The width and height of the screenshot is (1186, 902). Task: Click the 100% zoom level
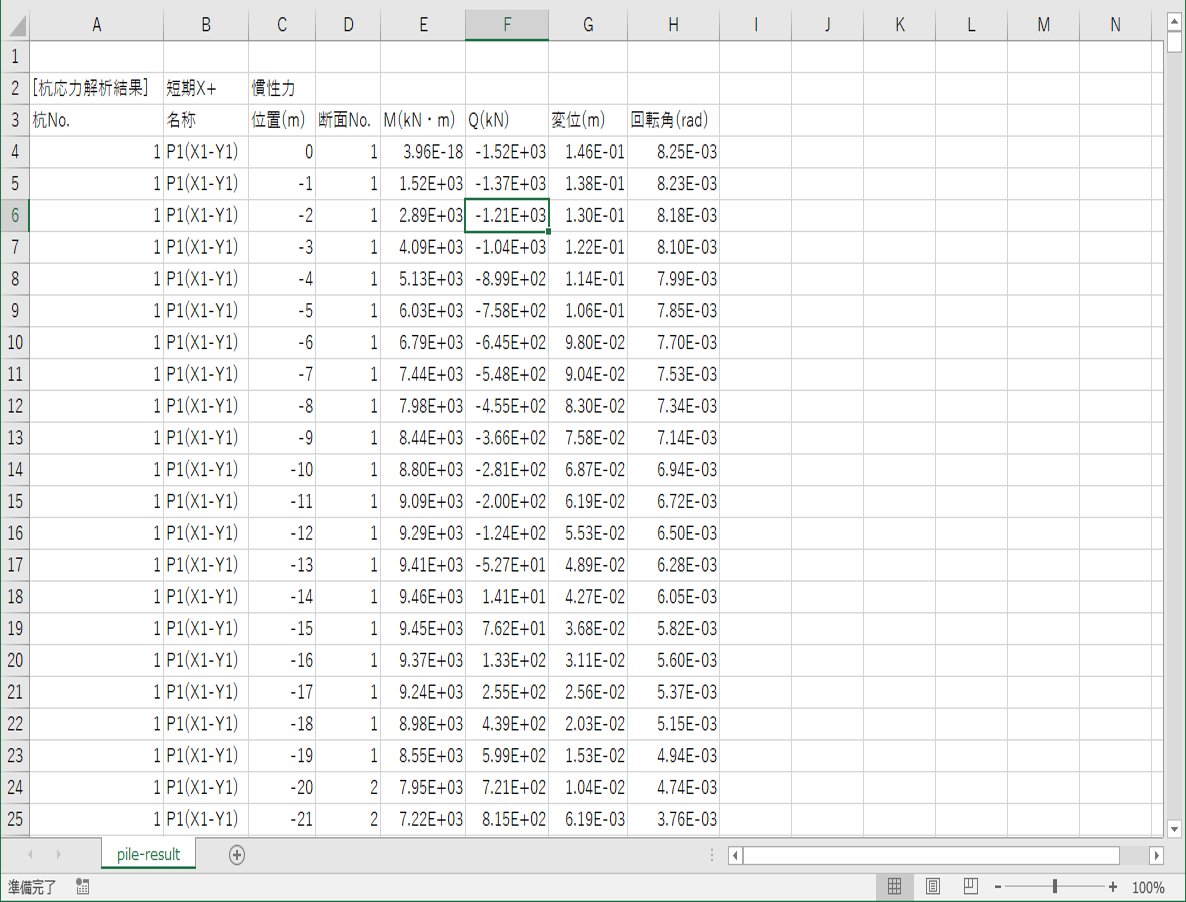pyautogui.click(x=1147, y=888)
